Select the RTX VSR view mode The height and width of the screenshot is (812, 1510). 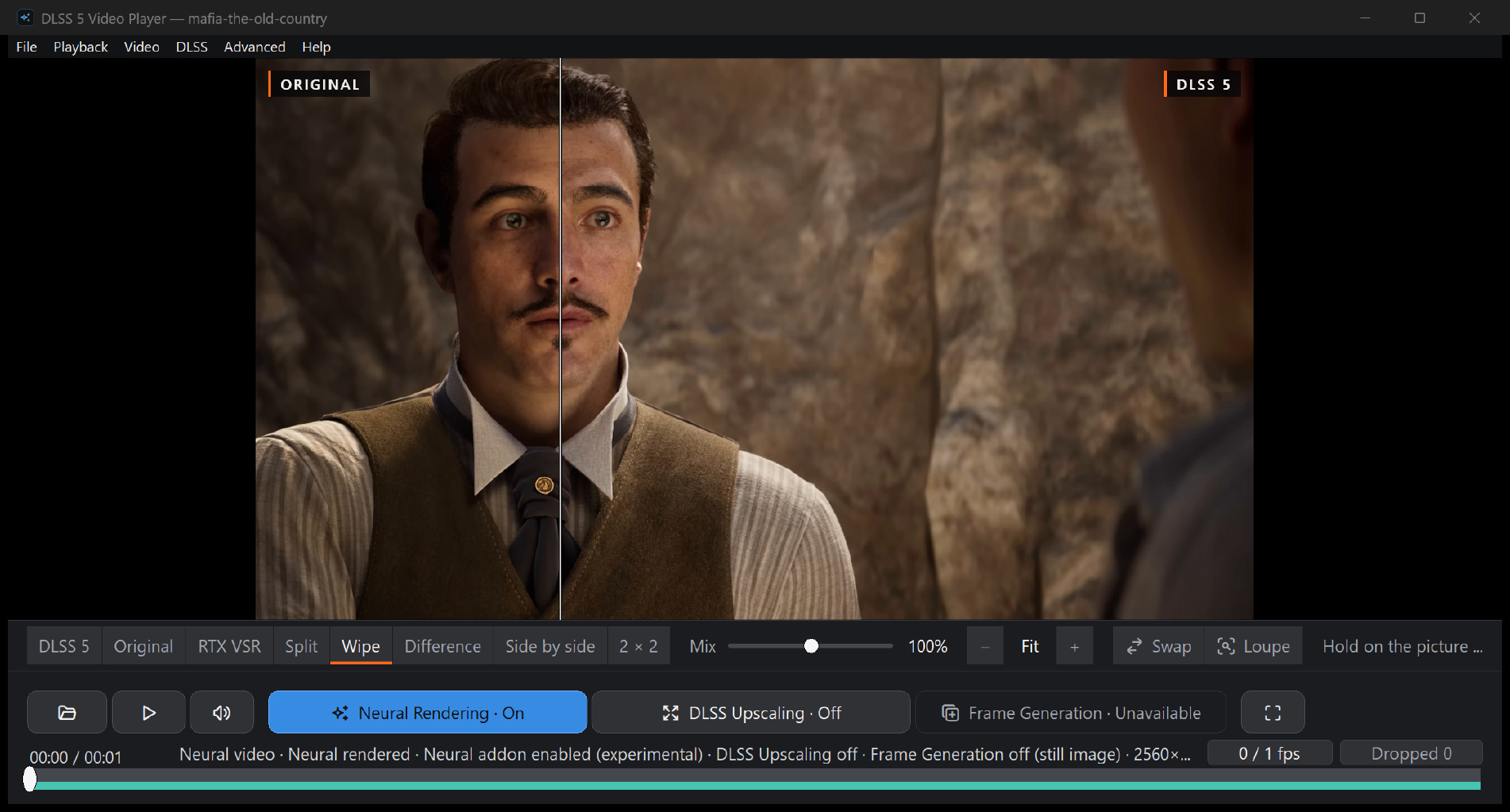click(229, 646)
